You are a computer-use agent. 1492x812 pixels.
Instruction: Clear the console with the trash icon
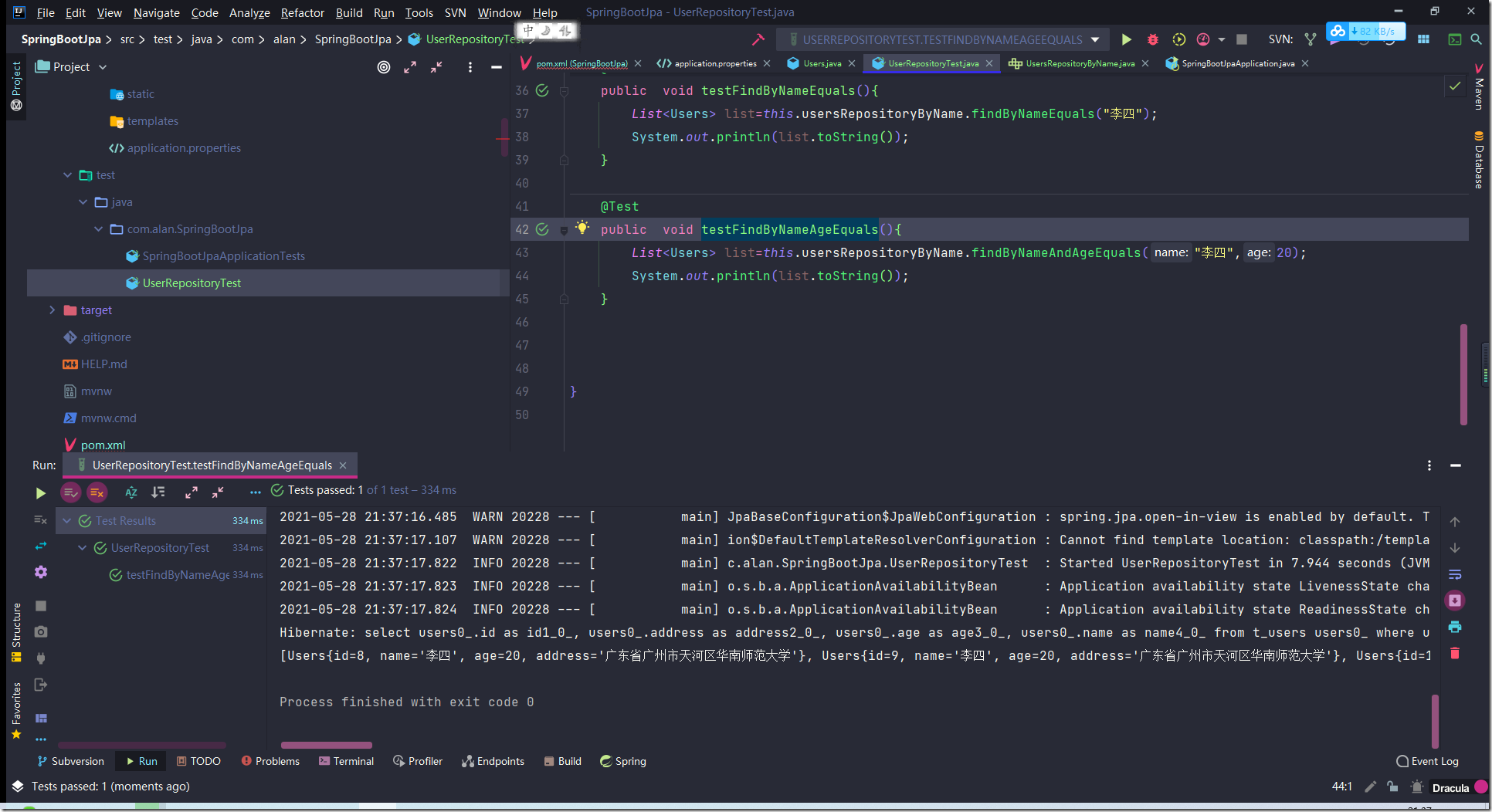[1455, 653]
